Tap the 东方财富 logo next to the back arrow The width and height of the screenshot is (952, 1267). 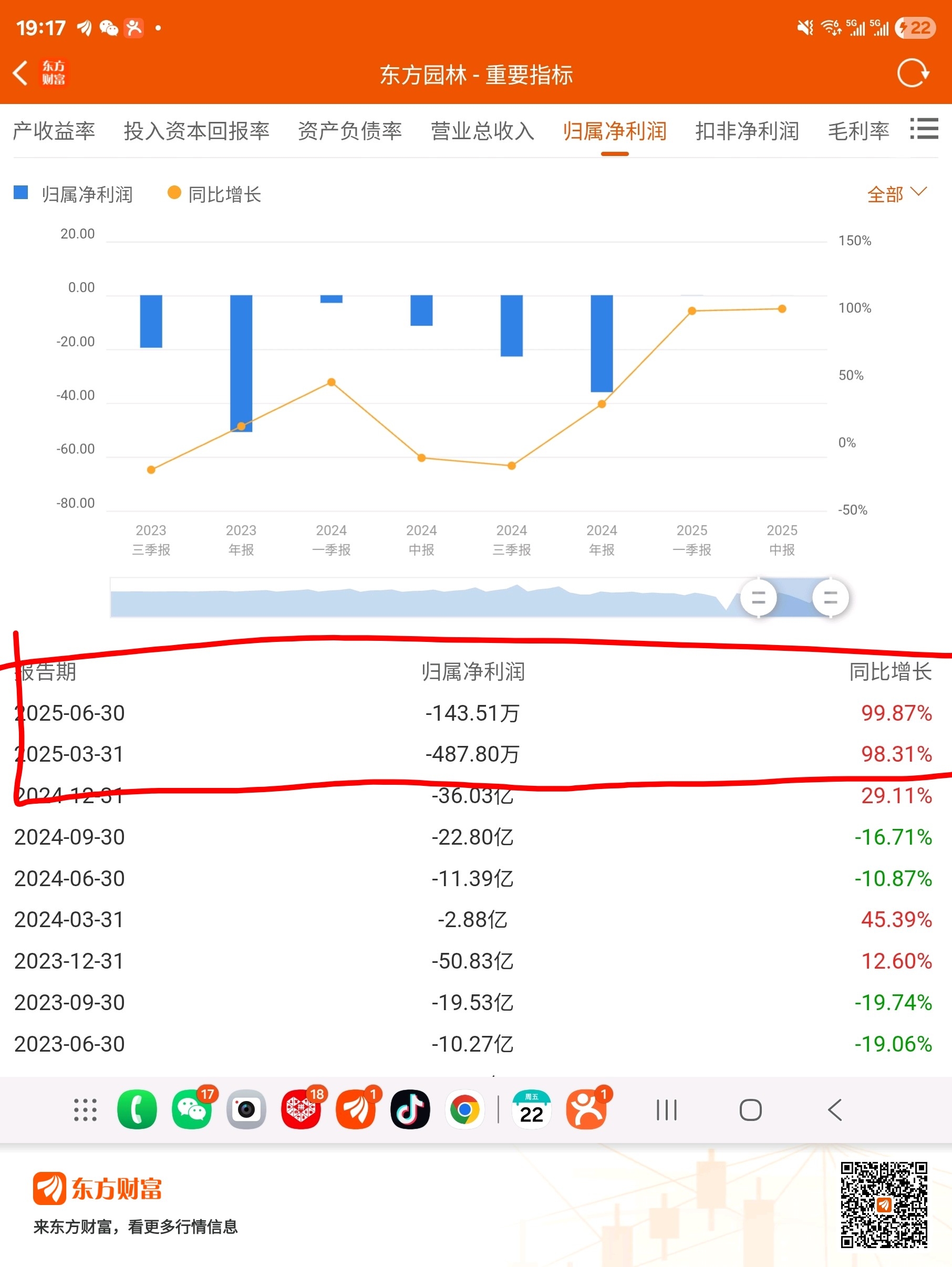coord(53,74)
